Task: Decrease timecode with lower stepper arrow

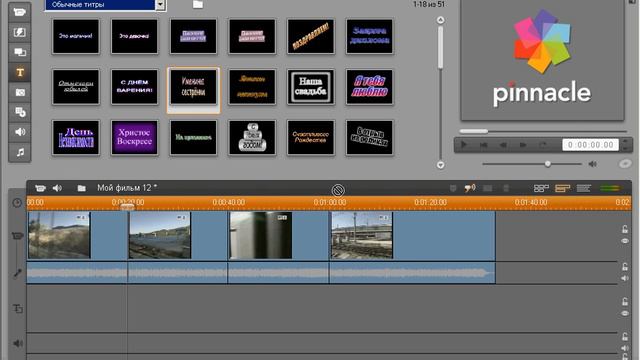Action: click(x=626, y=148)
